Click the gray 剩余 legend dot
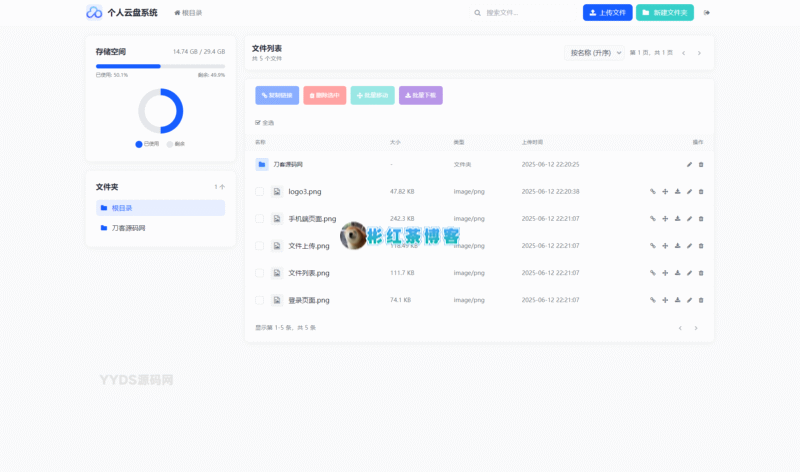 [x=170, y=144]
